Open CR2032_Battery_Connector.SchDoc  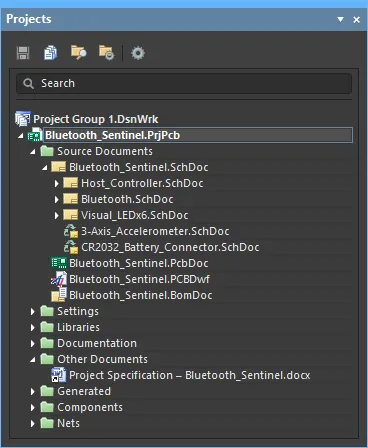point(170,247)
